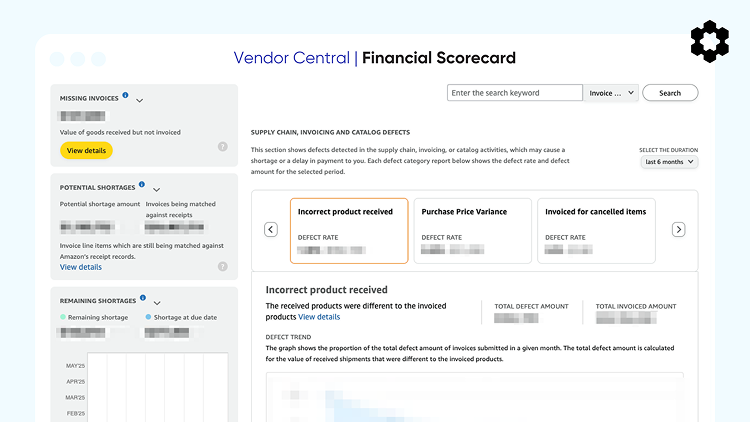Click the Financial Scorecard title text
Image resolution: width=750 pixels, height=422 pixels.
[439, 58]
